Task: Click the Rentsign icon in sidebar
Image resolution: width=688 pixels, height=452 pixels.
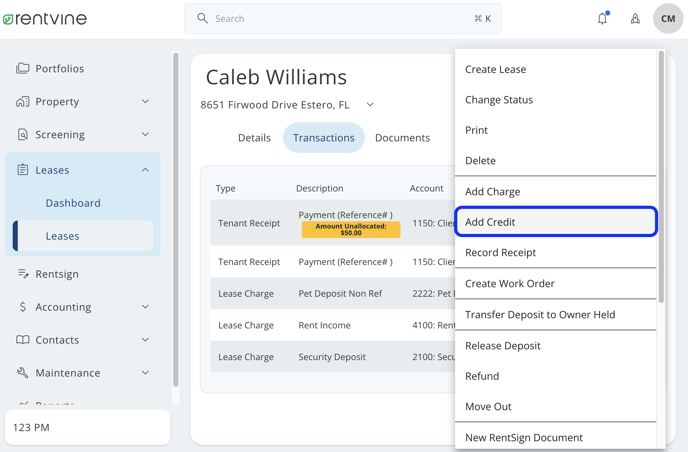Action: [23, 274]
